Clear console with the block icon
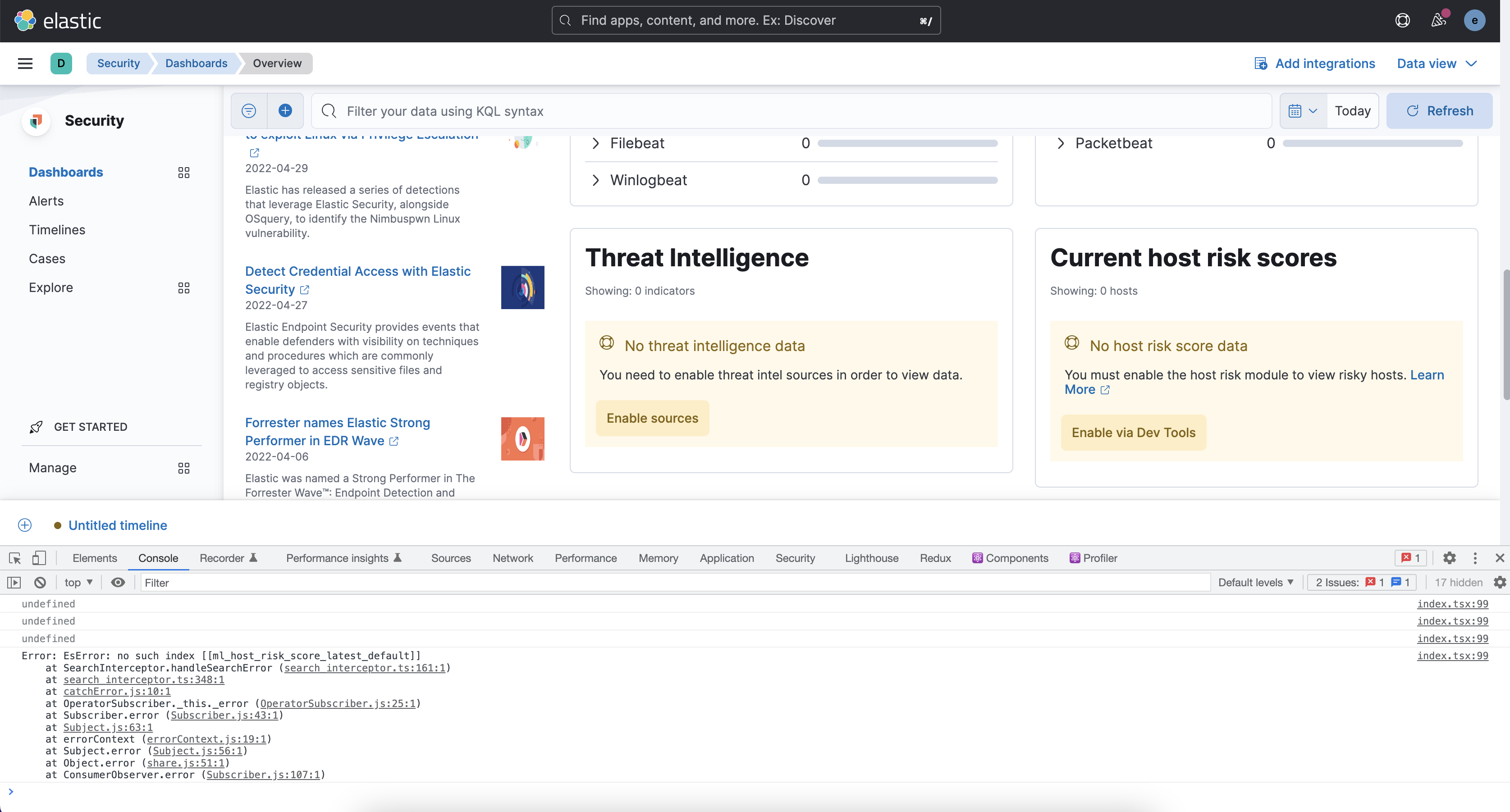Viewport: 1510px width, 812px height. tap(40, 582)
